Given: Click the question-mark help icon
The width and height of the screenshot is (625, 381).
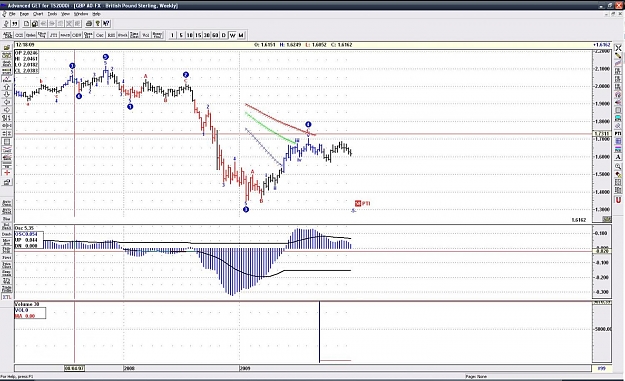Looking at the screenshot, I should 98,24.
